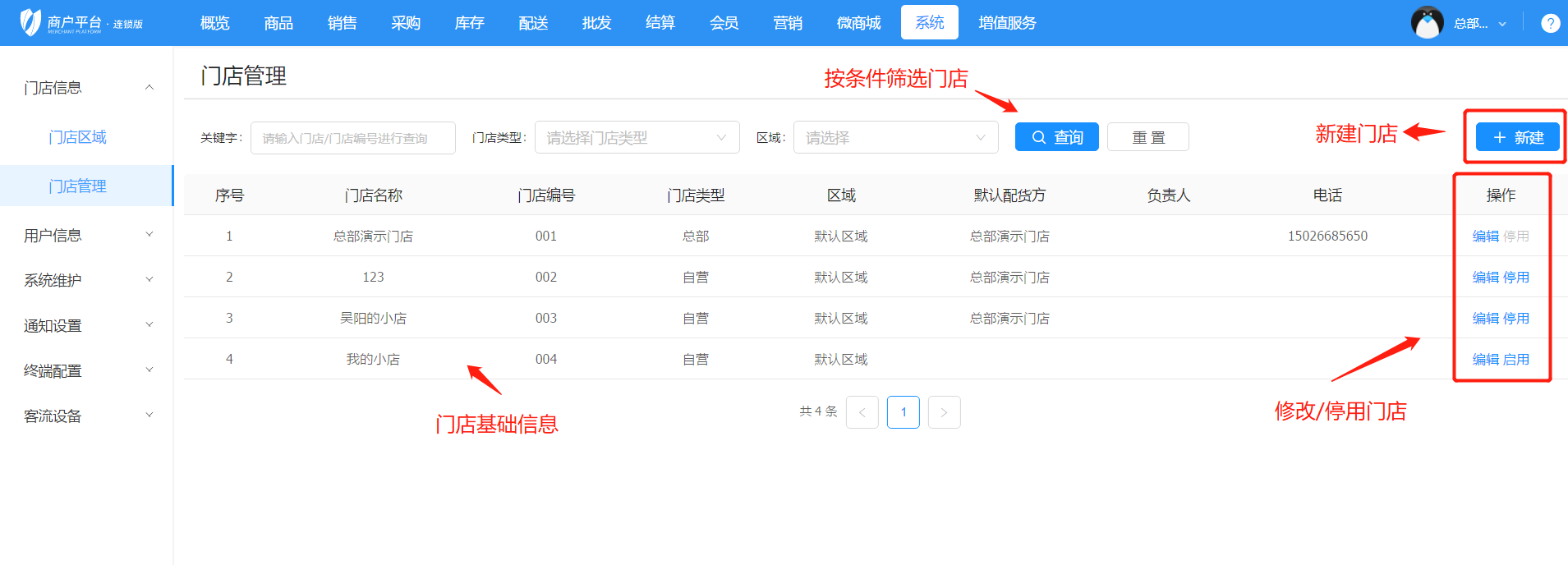Click the help question mark icon

click(1550, 23)
